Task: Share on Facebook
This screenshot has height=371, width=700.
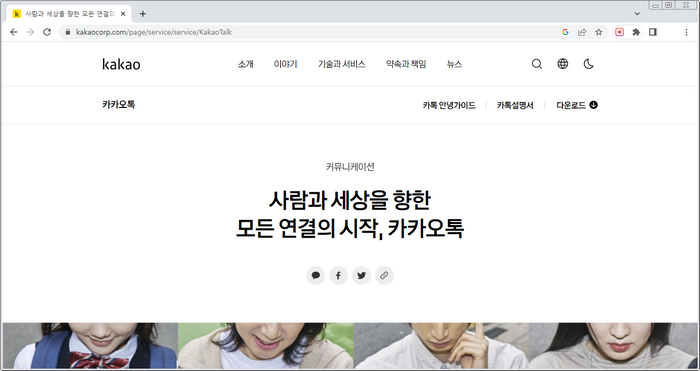Action: (338, 275)
